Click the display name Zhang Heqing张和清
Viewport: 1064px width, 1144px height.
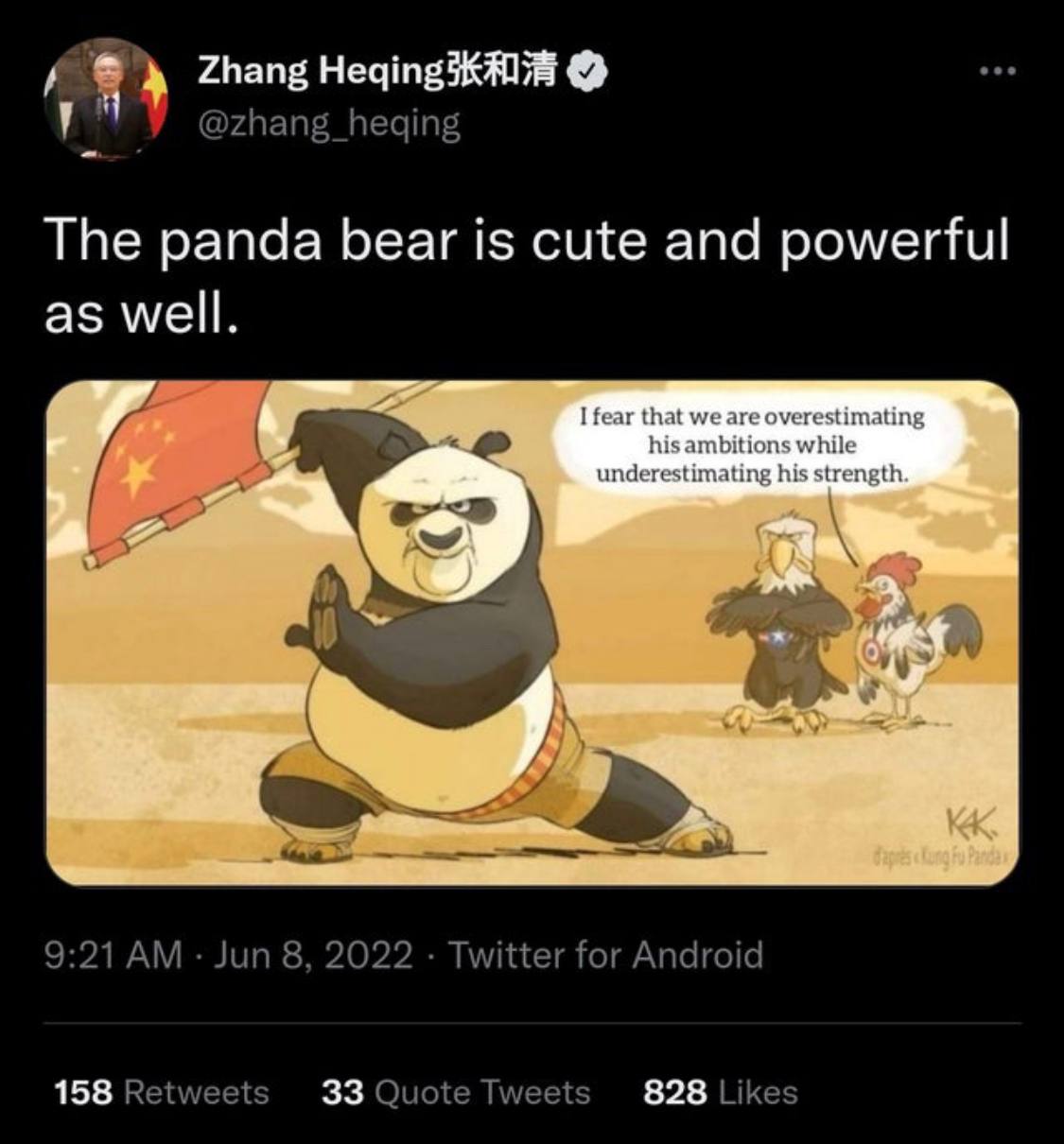click(378, 71)
